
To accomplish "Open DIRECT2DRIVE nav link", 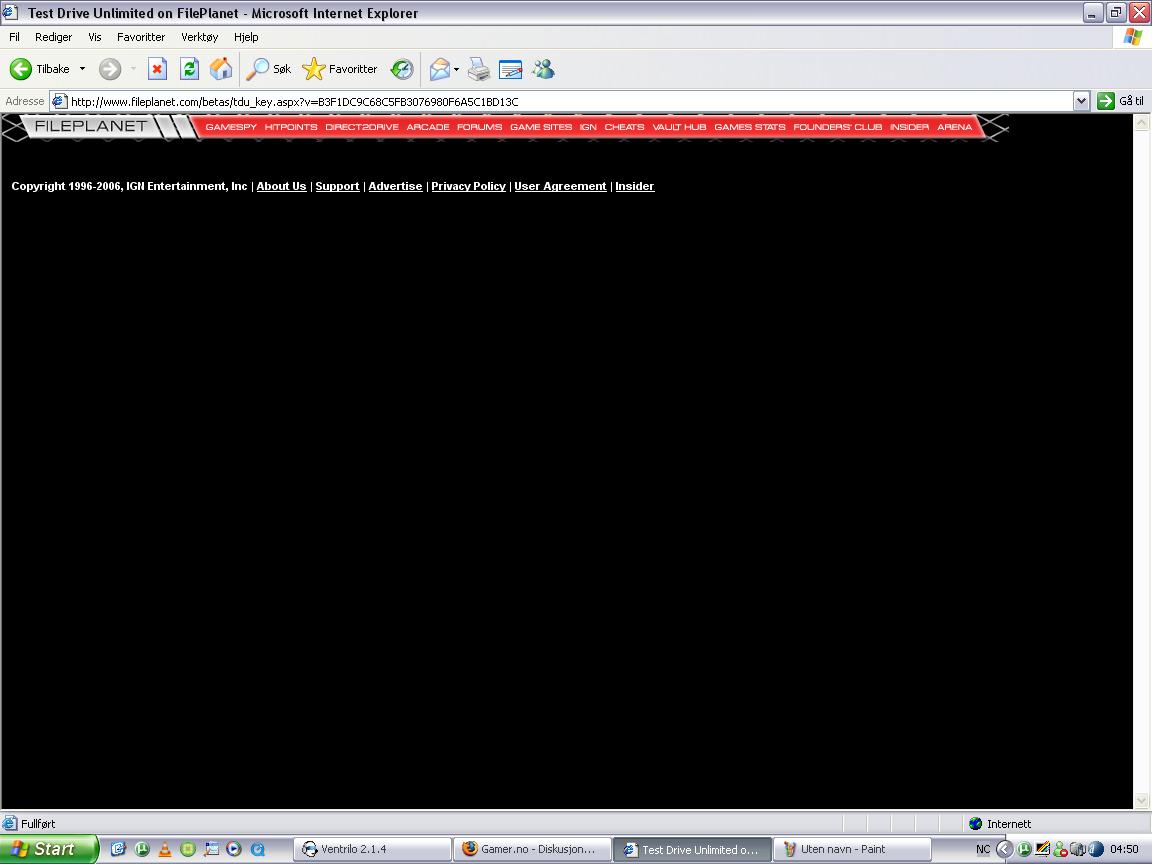I will click(362, 127).
